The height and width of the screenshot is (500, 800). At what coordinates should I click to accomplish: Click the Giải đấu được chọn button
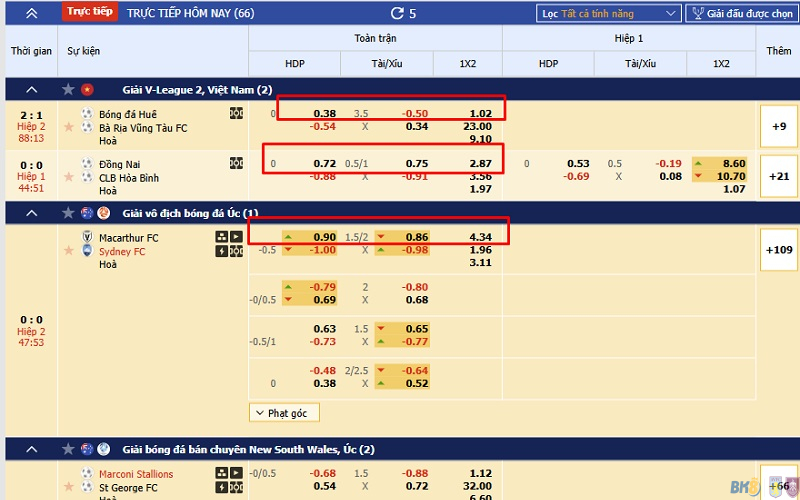coord(741,14)
